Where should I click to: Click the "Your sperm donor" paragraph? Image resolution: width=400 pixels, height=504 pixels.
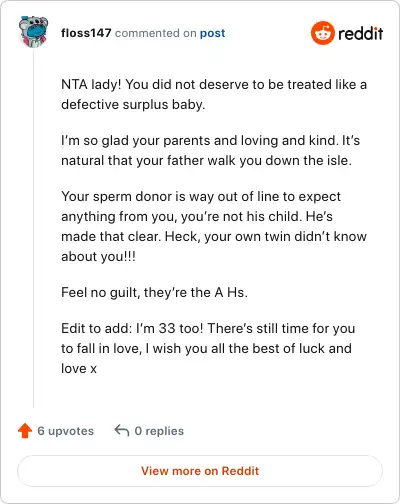pos(214,226)
